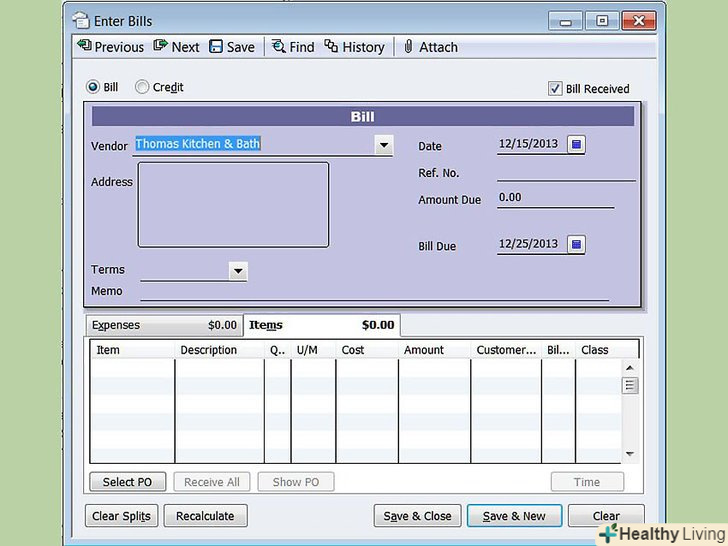Switch to the Expenses tab

[165, 325]
